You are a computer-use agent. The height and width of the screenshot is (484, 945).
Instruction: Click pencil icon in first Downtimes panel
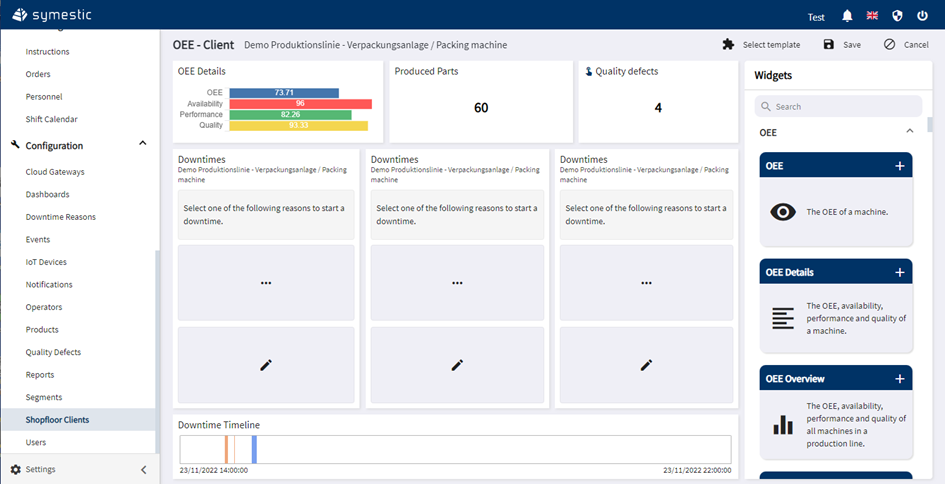click(x=266, y=365)
